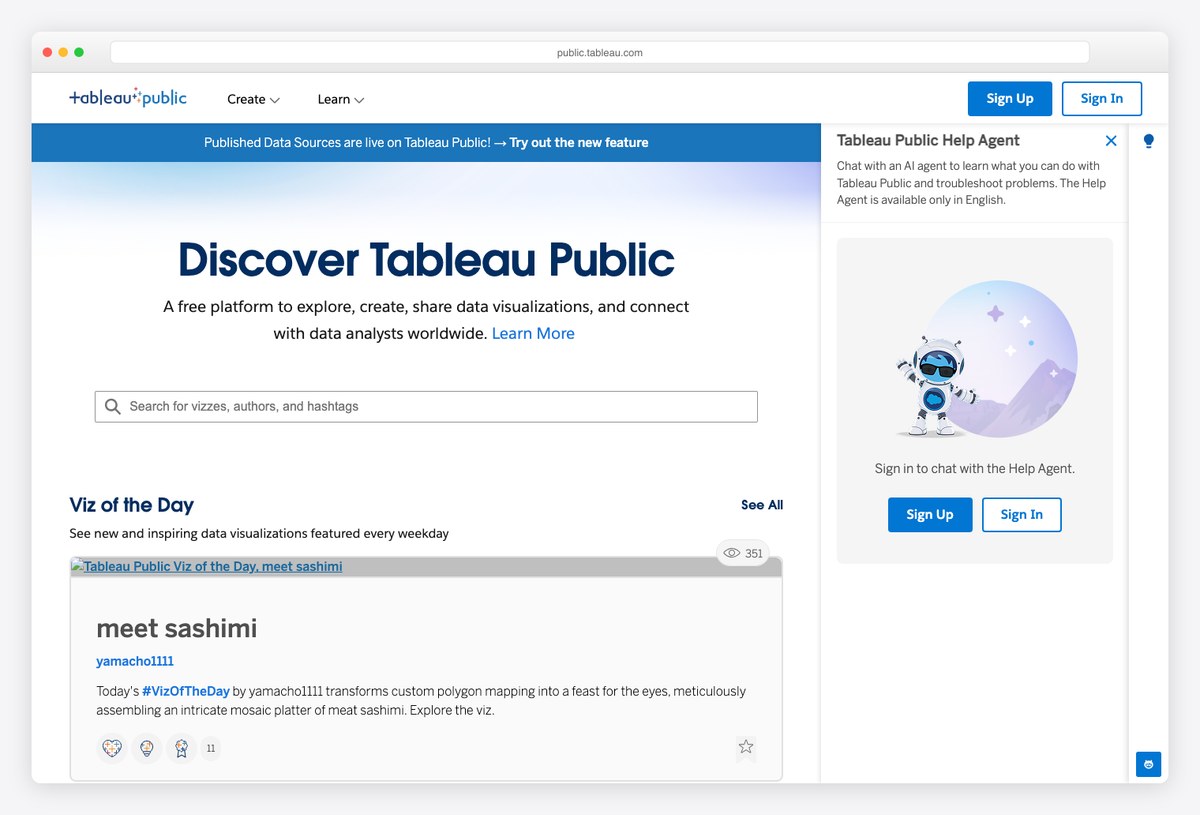Open author yamacho1111 profile link
1200x815 pixels.
[x=135, y=661]
